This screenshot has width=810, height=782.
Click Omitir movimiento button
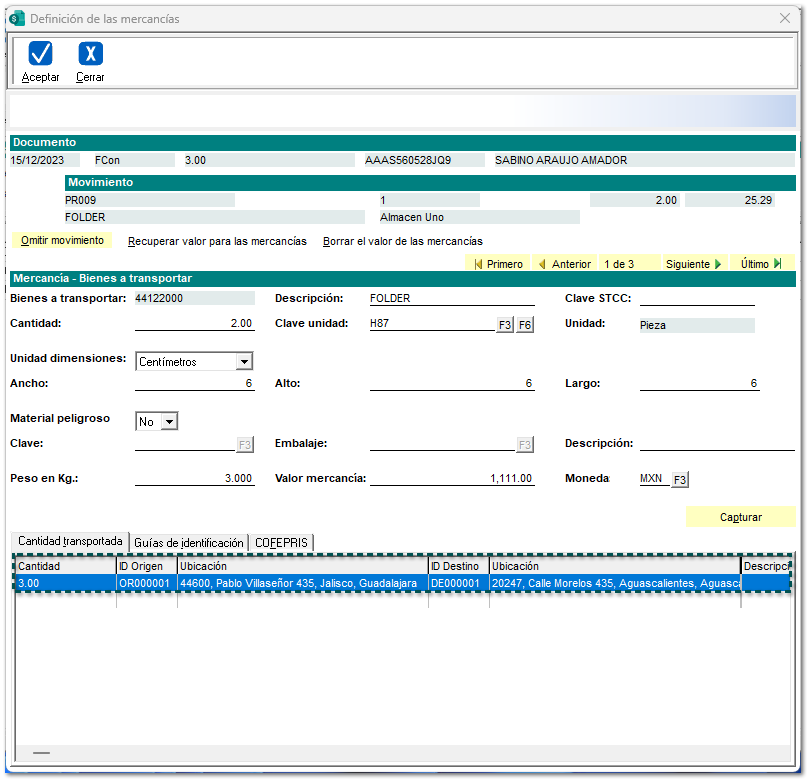point(62,241)
